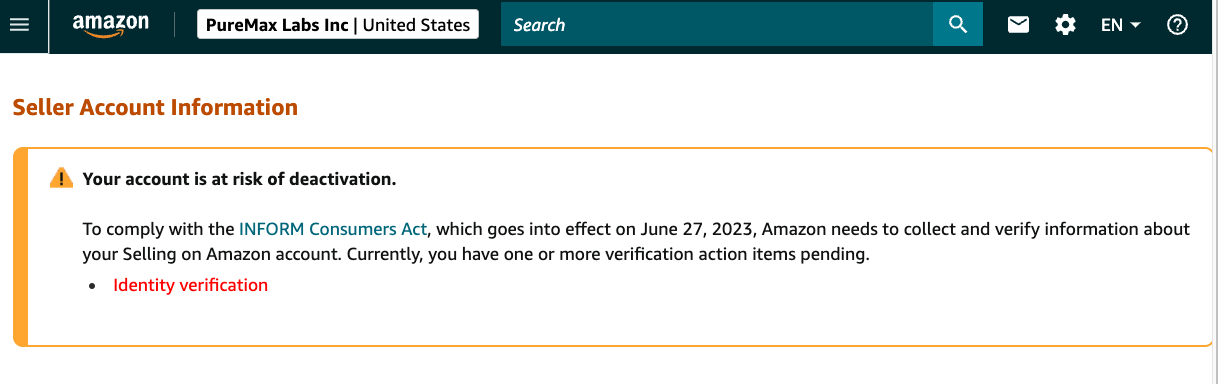Focus the Search input field
This screenshot has height=384, width=1218.
pos(717,25)
